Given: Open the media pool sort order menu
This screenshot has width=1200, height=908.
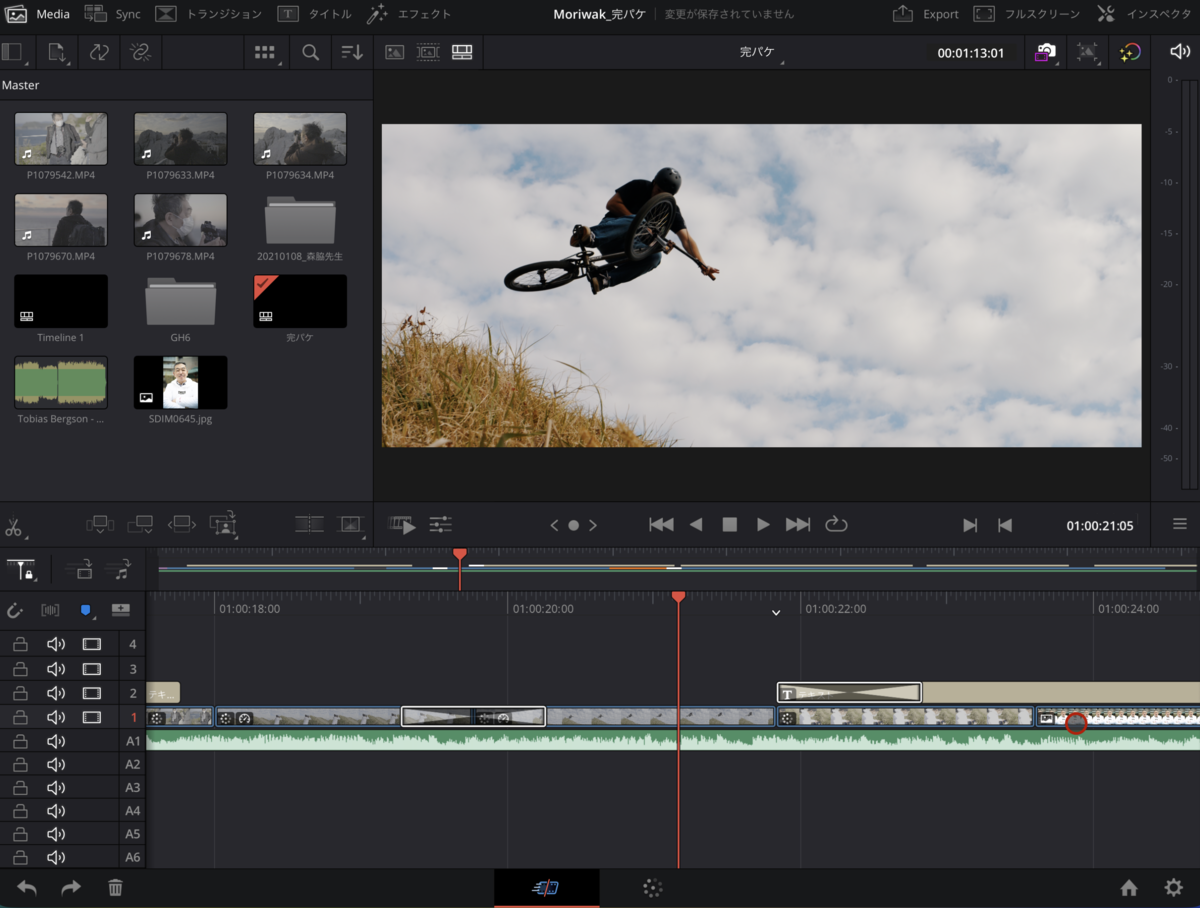Looking at the screenshot, I should click(351, 53).
